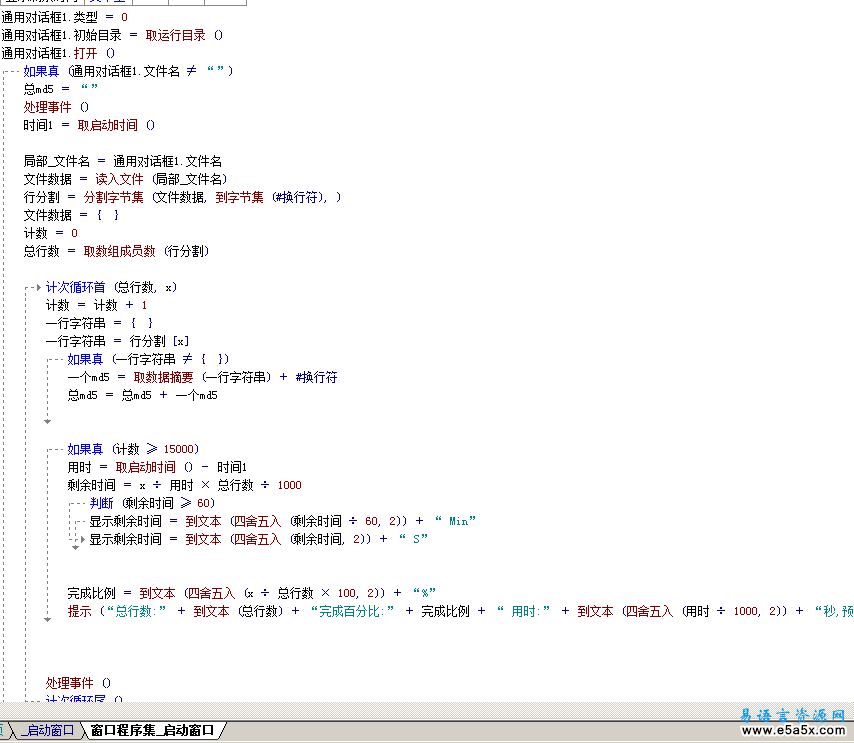This screenshot has height=743, width=854.
Task: Click the 15000 numeric value
Action: click(x=180, y=449)
